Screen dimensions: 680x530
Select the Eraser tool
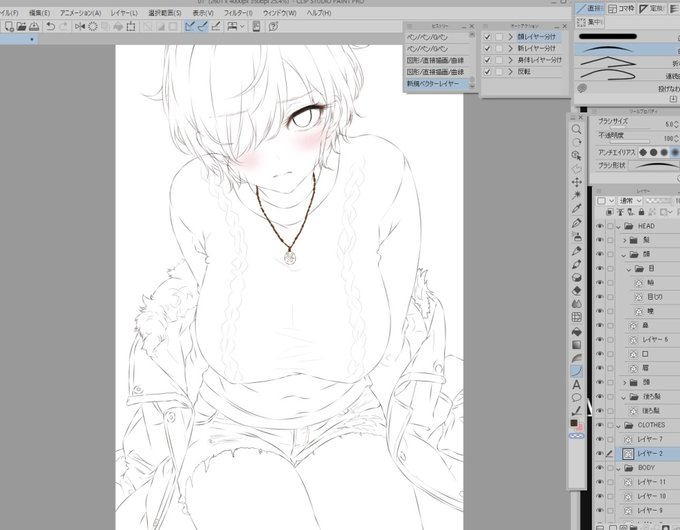coord(576,291)
